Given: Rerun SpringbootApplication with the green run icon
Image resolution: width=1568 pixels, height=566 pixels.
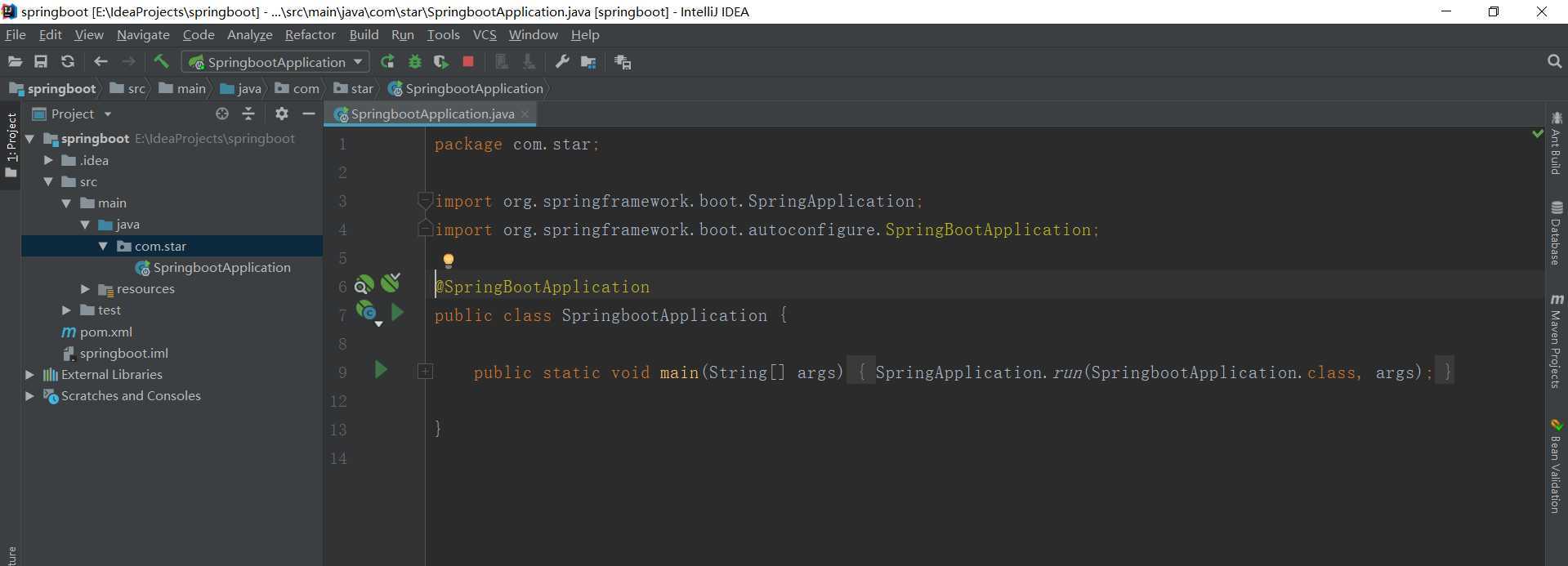Looking at the screenshot, I should 387,62.
